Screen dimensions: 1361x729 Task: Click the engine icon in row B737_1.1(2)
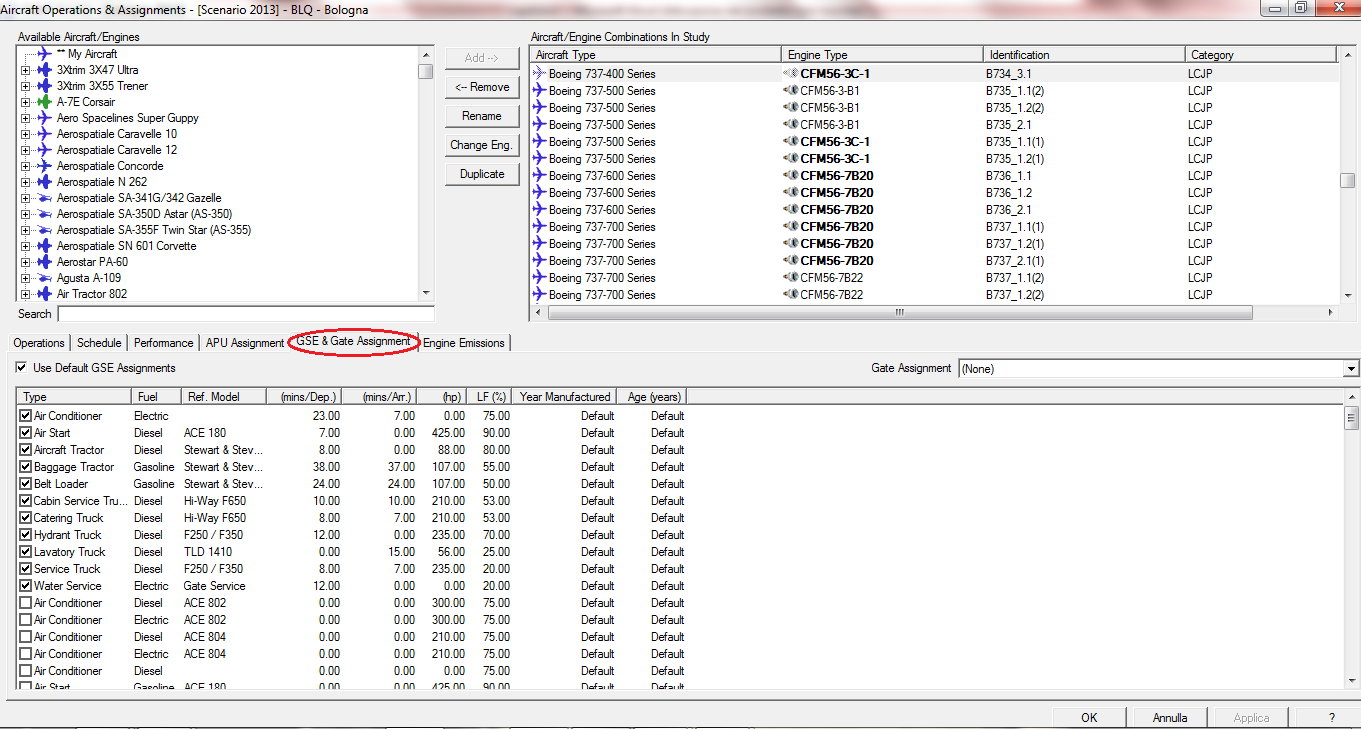click(790, 277)
